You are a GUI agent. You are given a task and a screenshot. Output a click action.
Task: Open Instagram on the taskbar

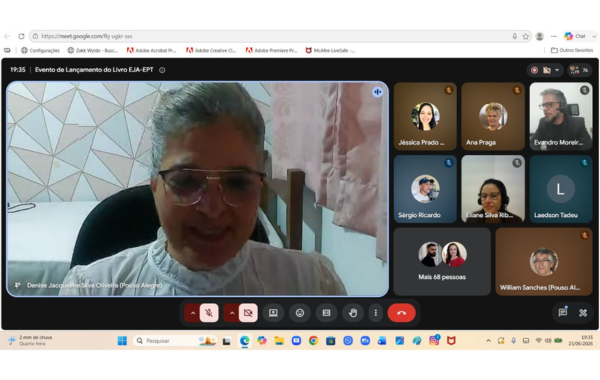[434, 341]
